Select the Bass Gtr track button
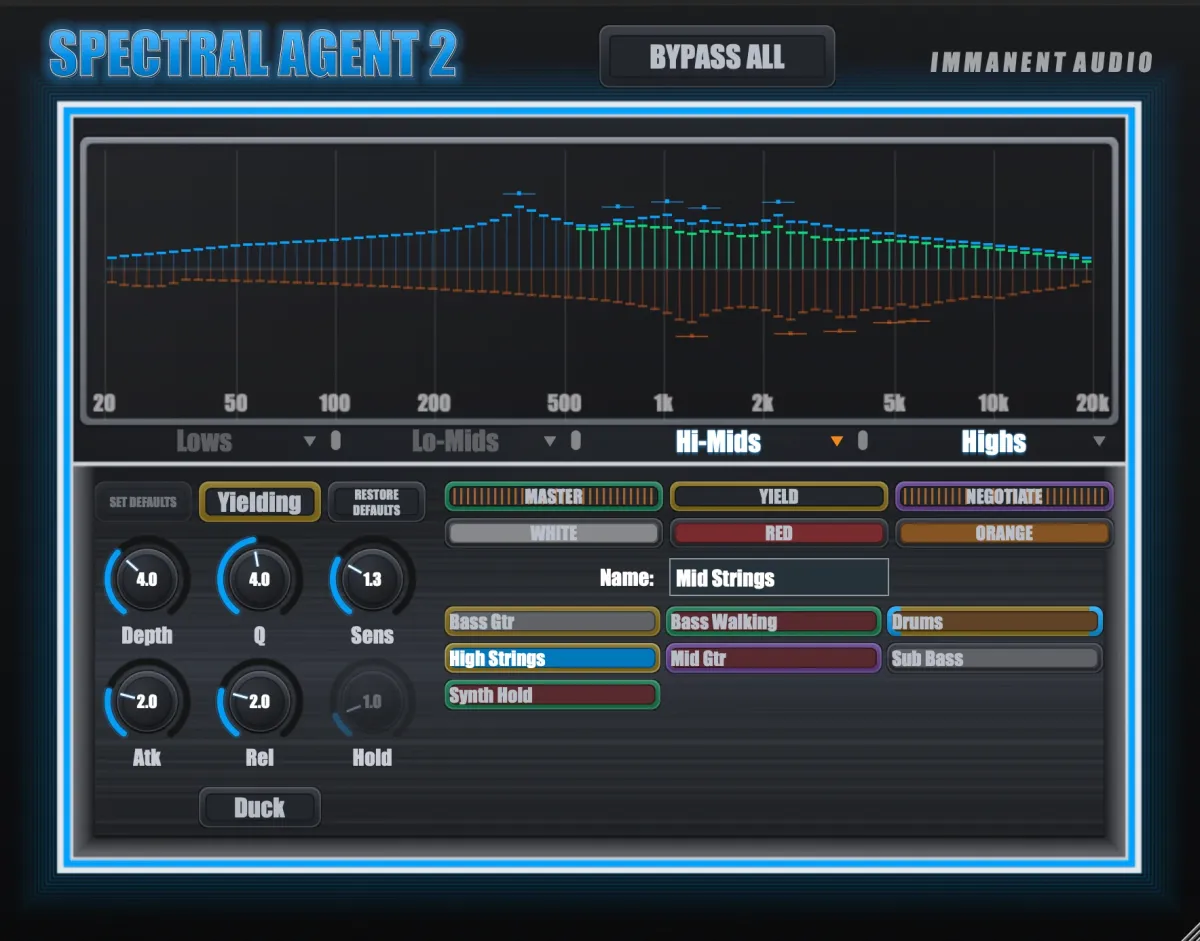The image size is (1200, 941). pyautogui.click(x=552, y=622)
